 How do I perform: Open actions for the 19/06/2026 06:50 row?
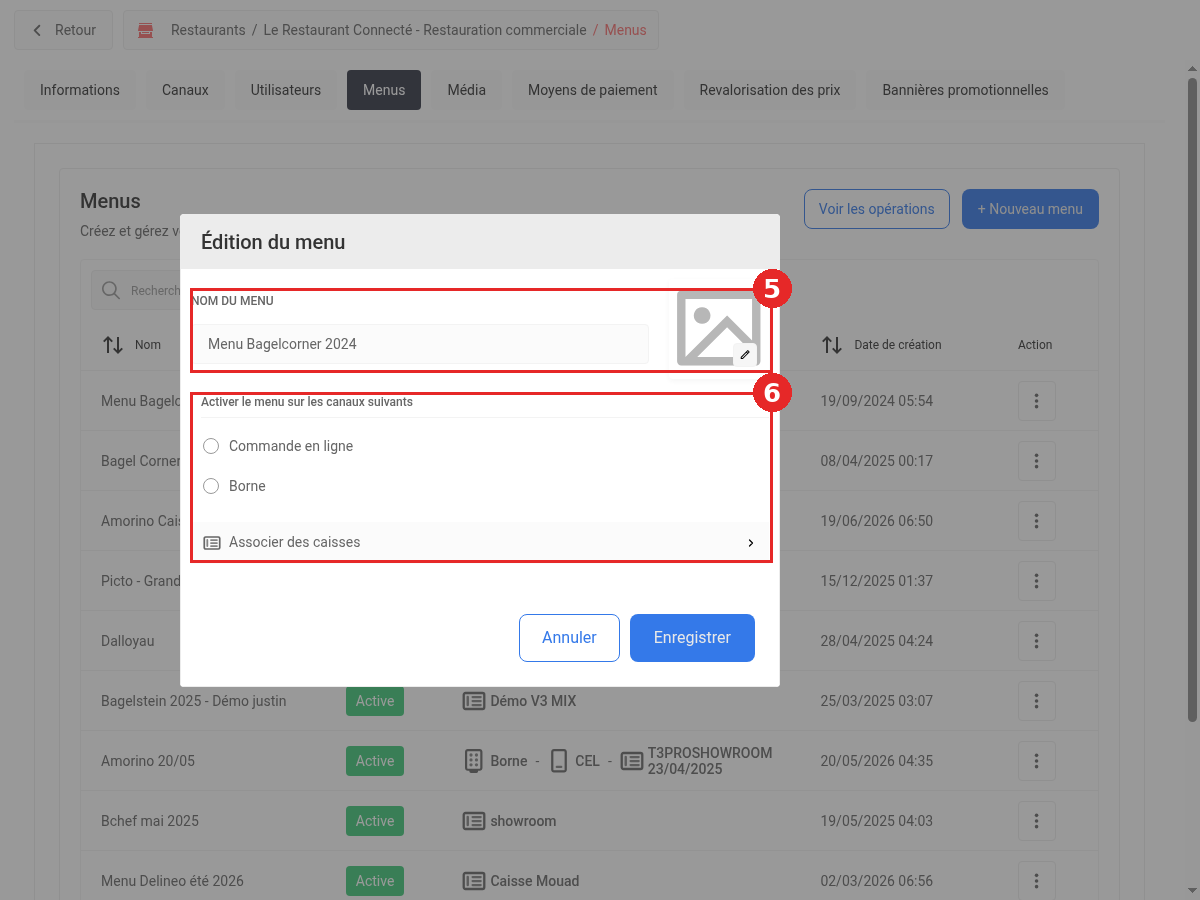pos(1037,521)
